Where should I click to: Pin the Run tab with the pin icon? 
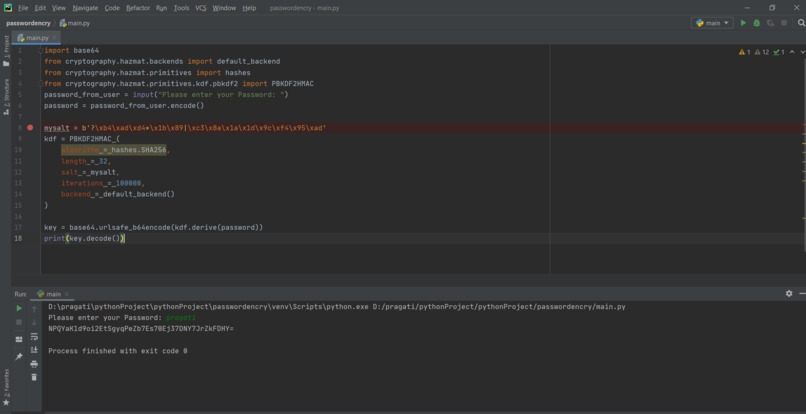click(x=19, y=356)
